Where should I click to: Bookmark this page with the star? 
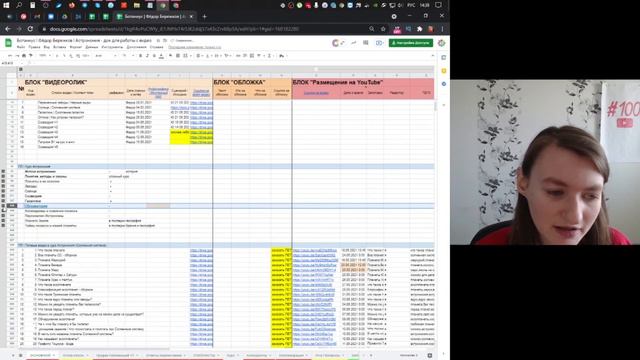tap(383, 29)
